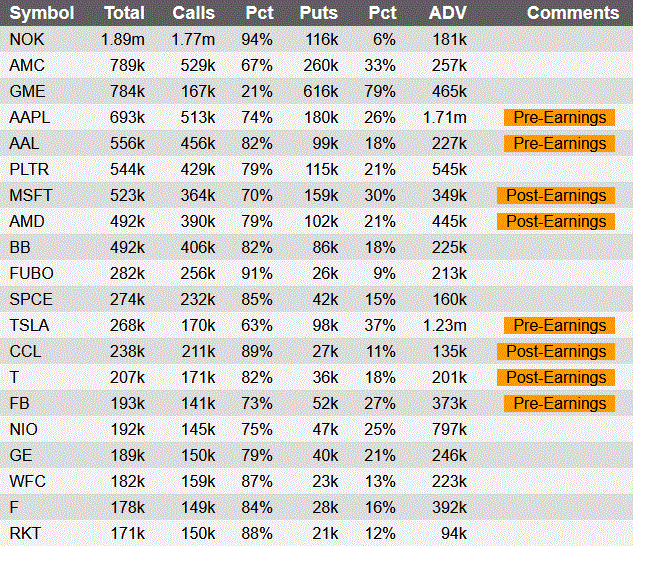This screenshot has height=563, width=659.
Task: Click the PLTR ticker symbol
Action: tap(29, 169)
